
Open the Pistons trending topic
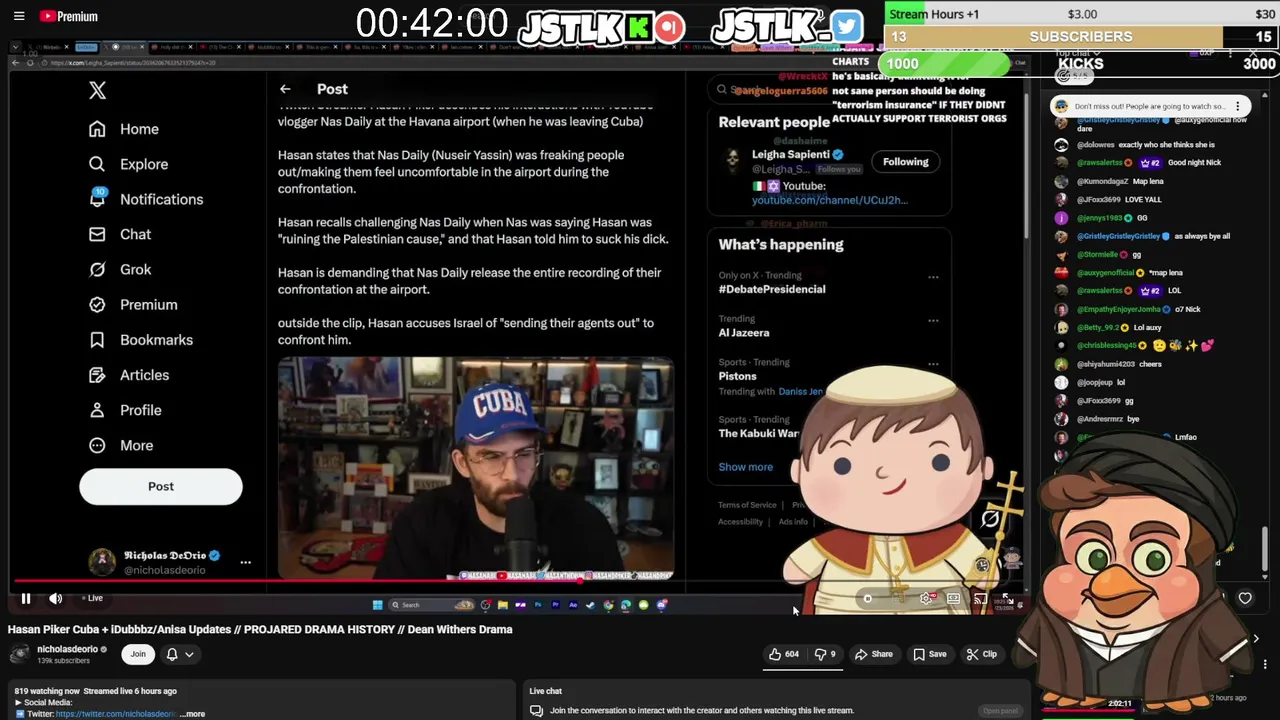point(737,376)
